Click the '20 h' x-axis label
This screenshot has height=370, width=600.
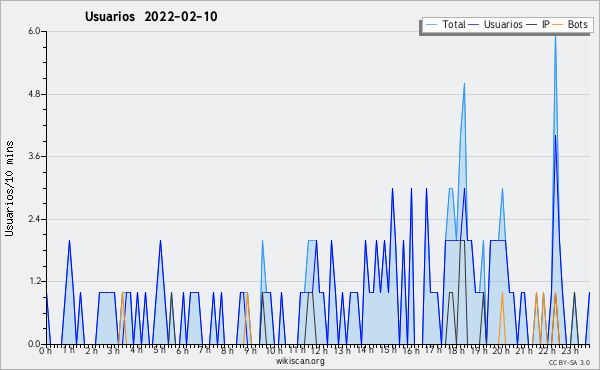coord(501,351)
